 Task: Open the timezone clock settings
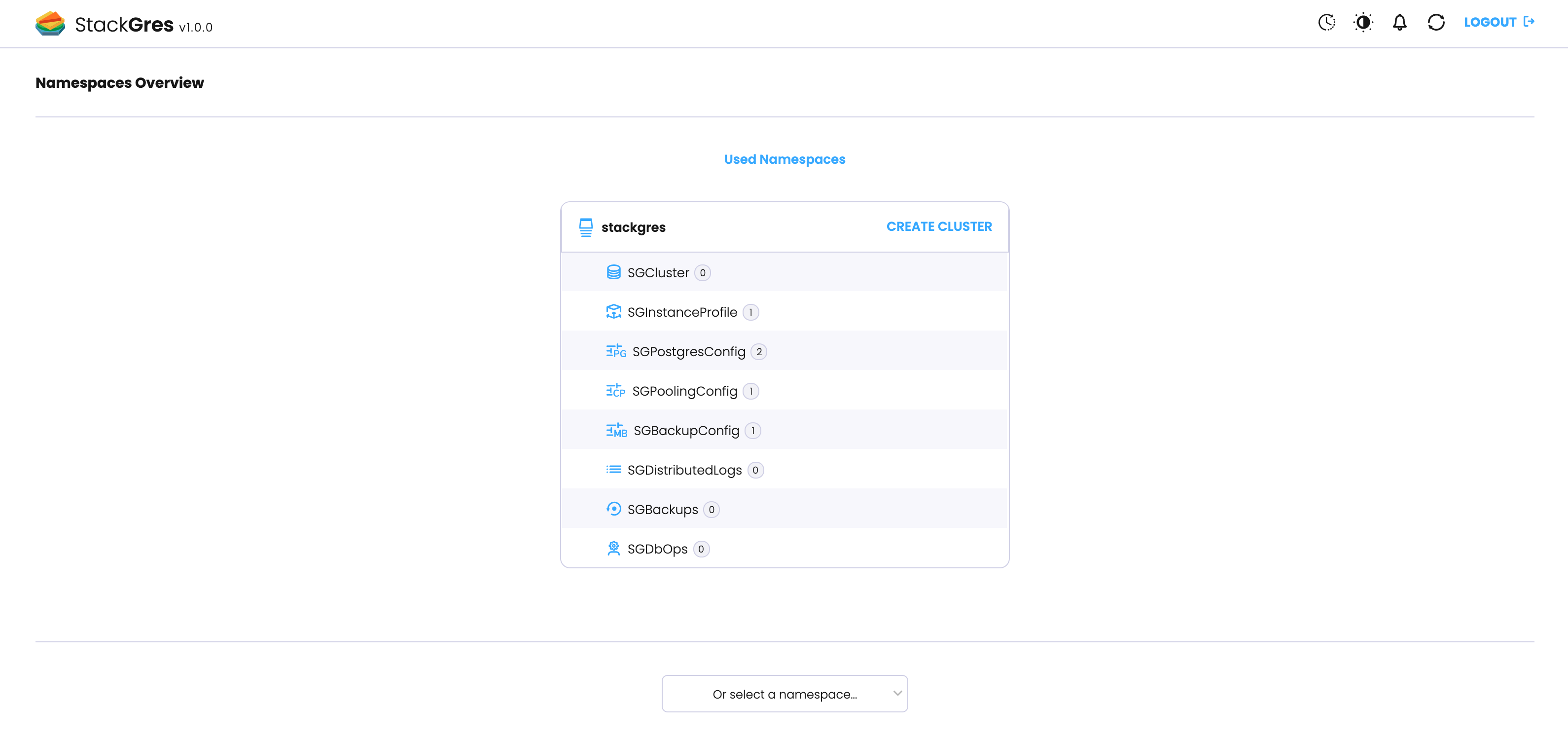point(1326,22)
